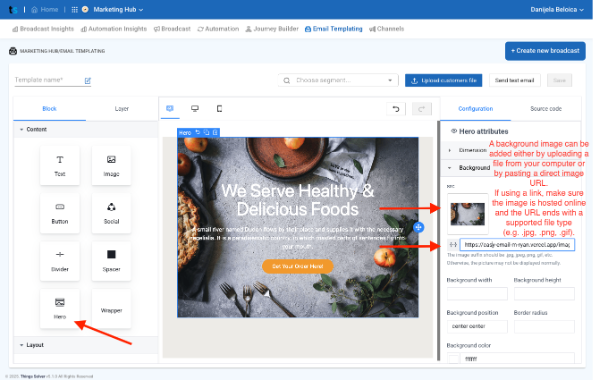Select the Hero block
This screenshot has width=593, height=380.
pos(60,309)
